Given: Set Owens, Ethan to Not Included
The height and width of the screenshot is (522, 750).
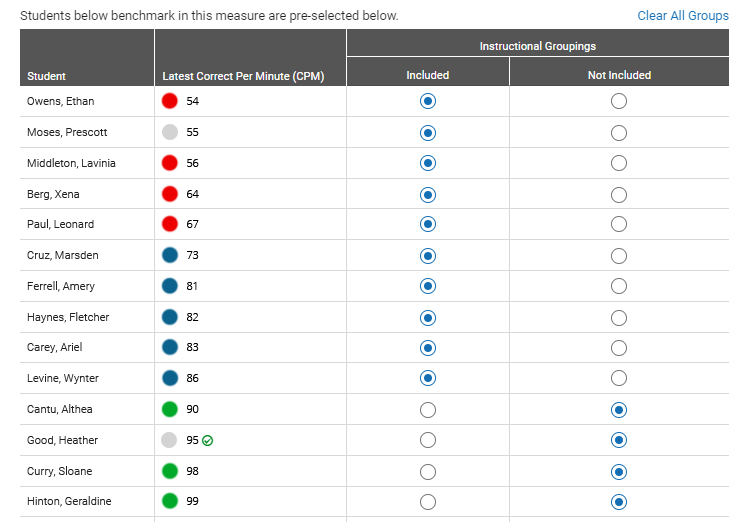Looking at the screenshot, I should pos(619,101).
